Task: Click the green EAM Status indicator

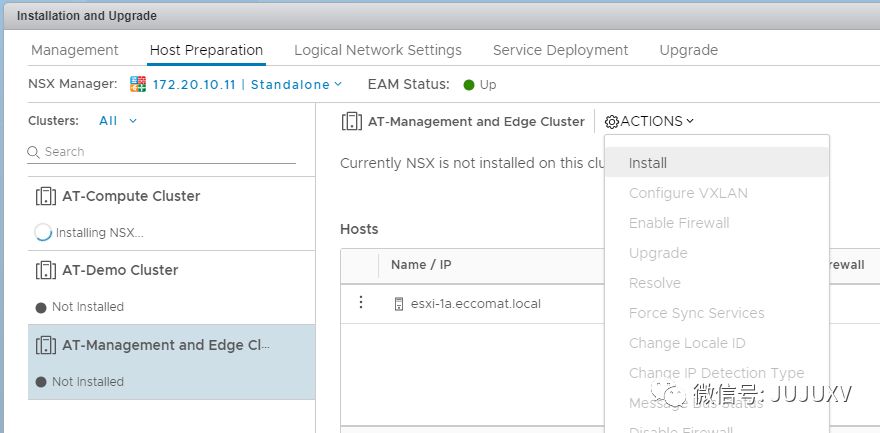Action: 469,85
